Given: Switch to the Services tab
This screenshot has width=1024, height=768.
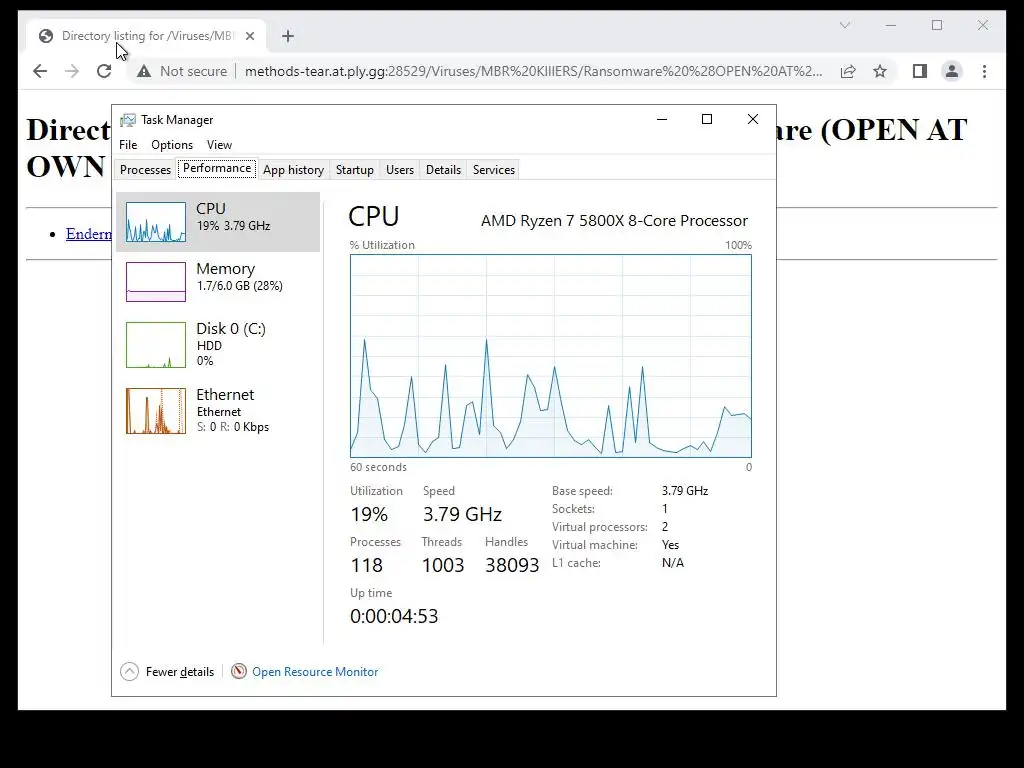Looking at the screenshot, I should [x=494, y=170].
